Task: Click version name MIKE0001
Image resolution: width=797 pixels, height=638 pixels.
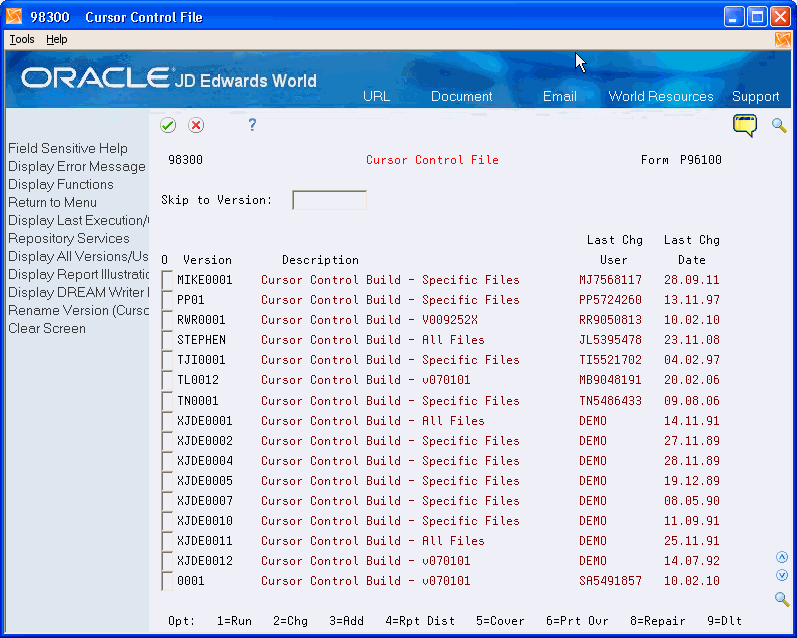Action: point(205,280)
